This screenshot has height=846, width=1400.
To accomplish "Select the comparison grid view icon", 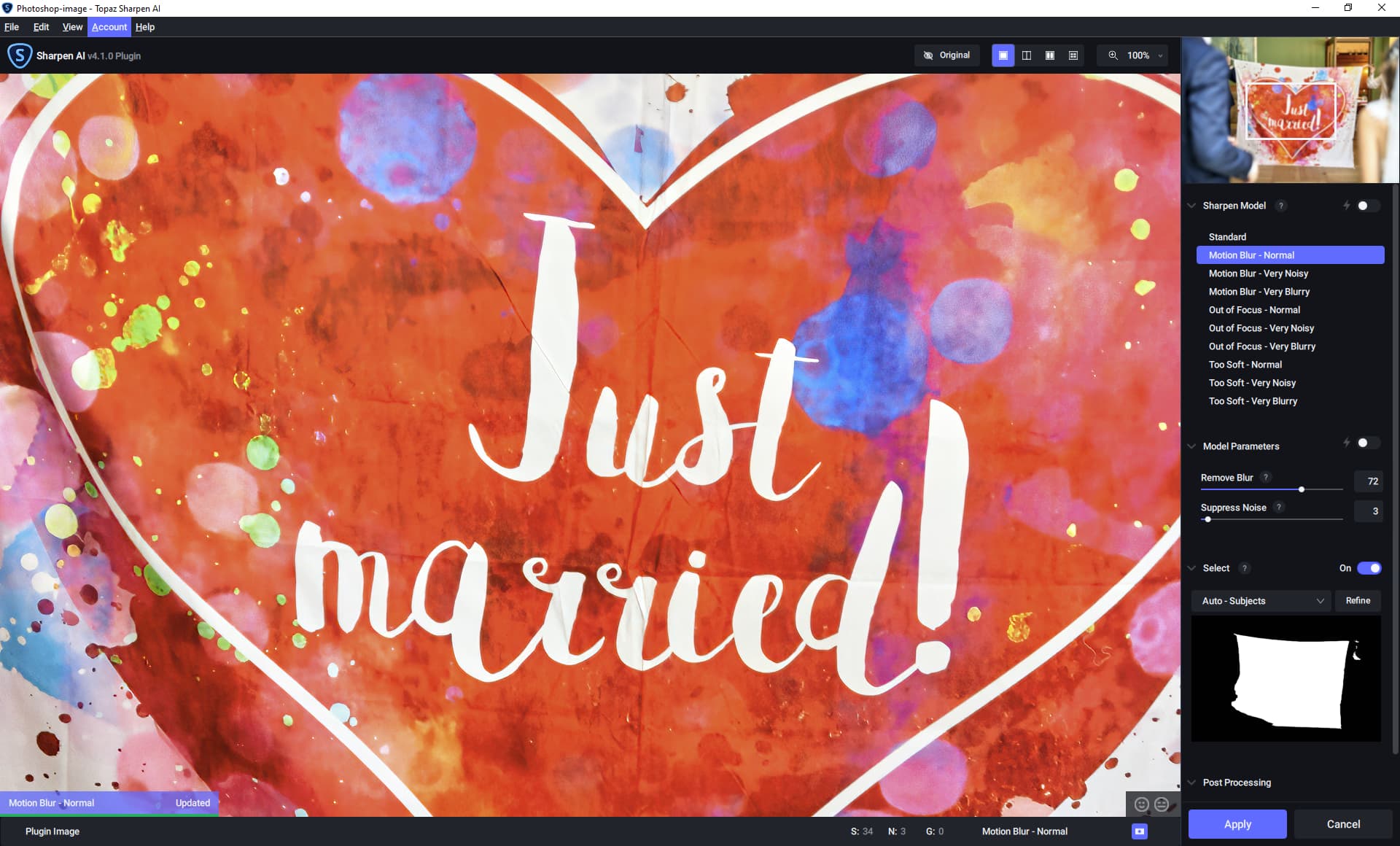I will (1073, 55).
